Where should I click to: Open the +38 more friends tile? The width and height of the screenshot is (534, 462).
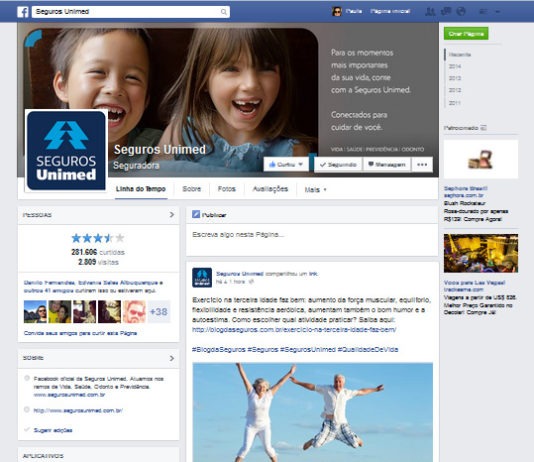159,312
